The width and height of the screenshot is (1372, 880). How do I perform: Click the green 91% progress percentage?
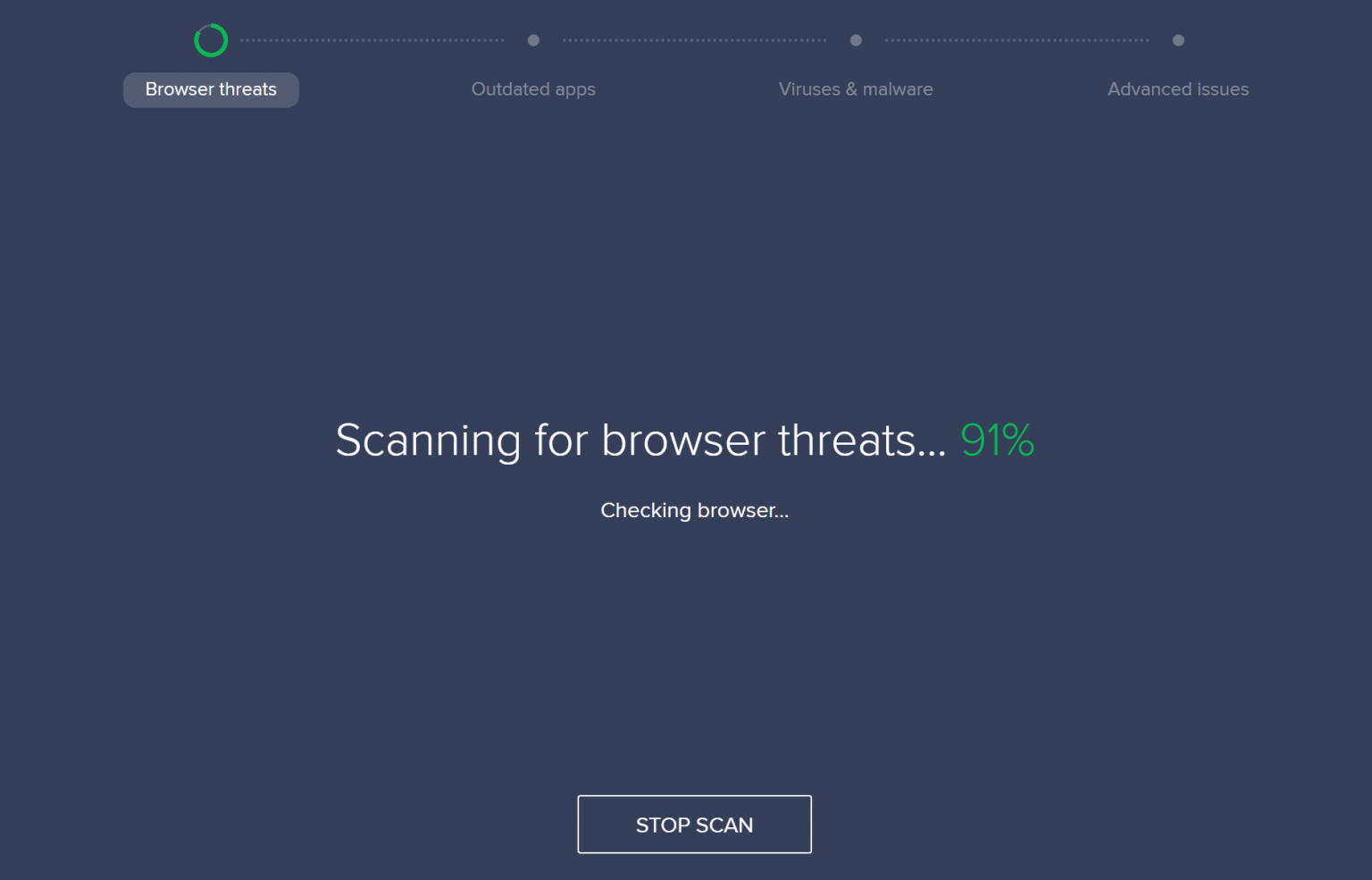pos(997,440)
